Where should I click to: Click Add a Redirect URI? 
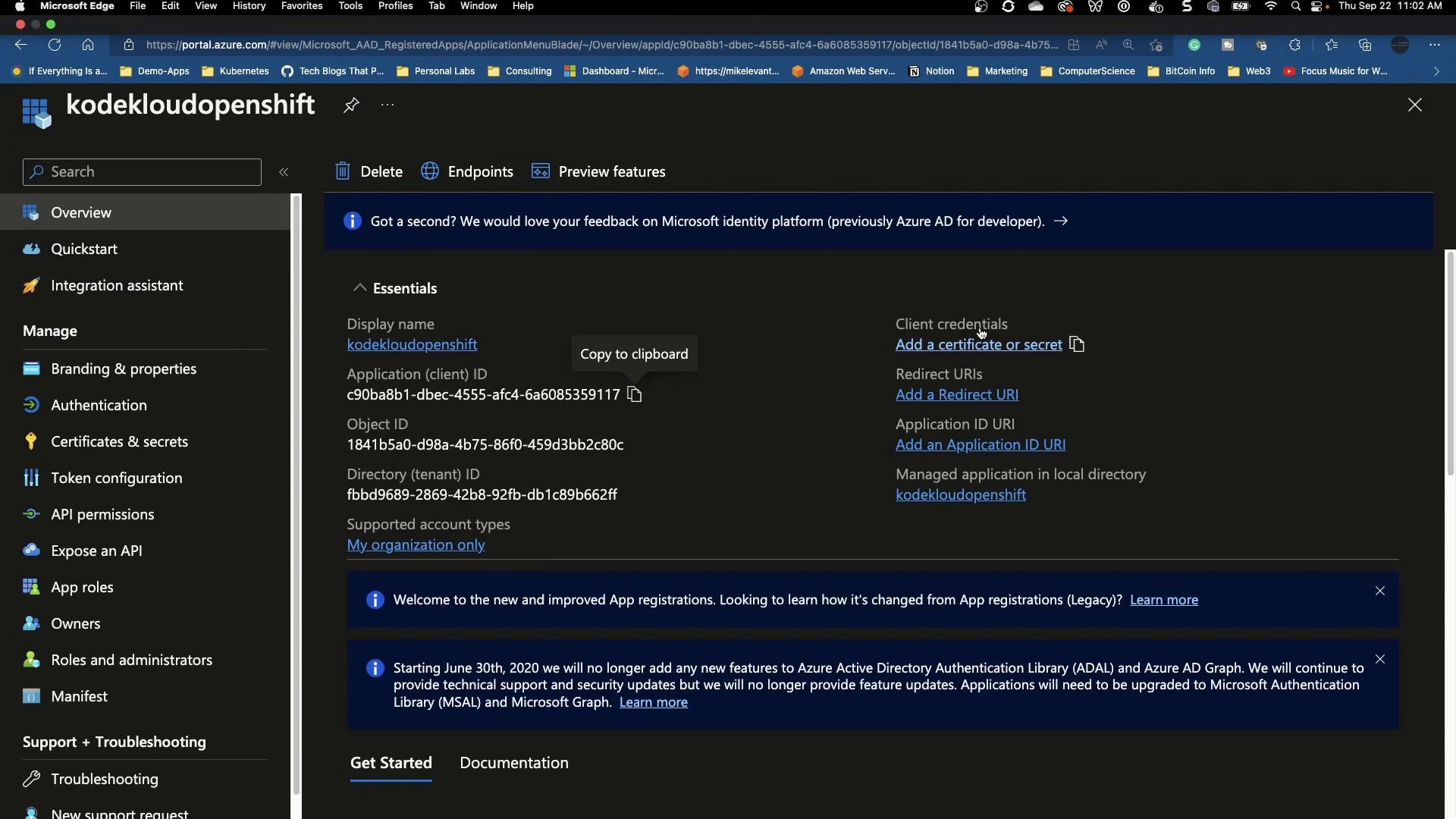point(957,394)
